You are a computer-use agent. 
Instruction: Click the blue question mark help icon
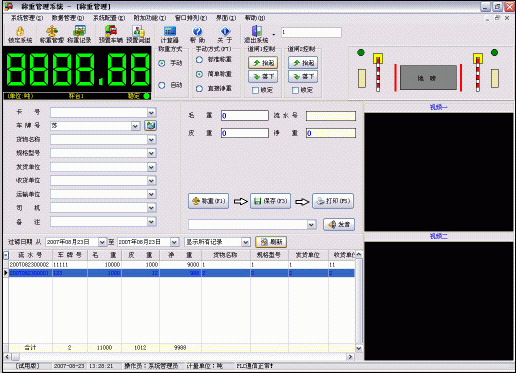point(197,31)
